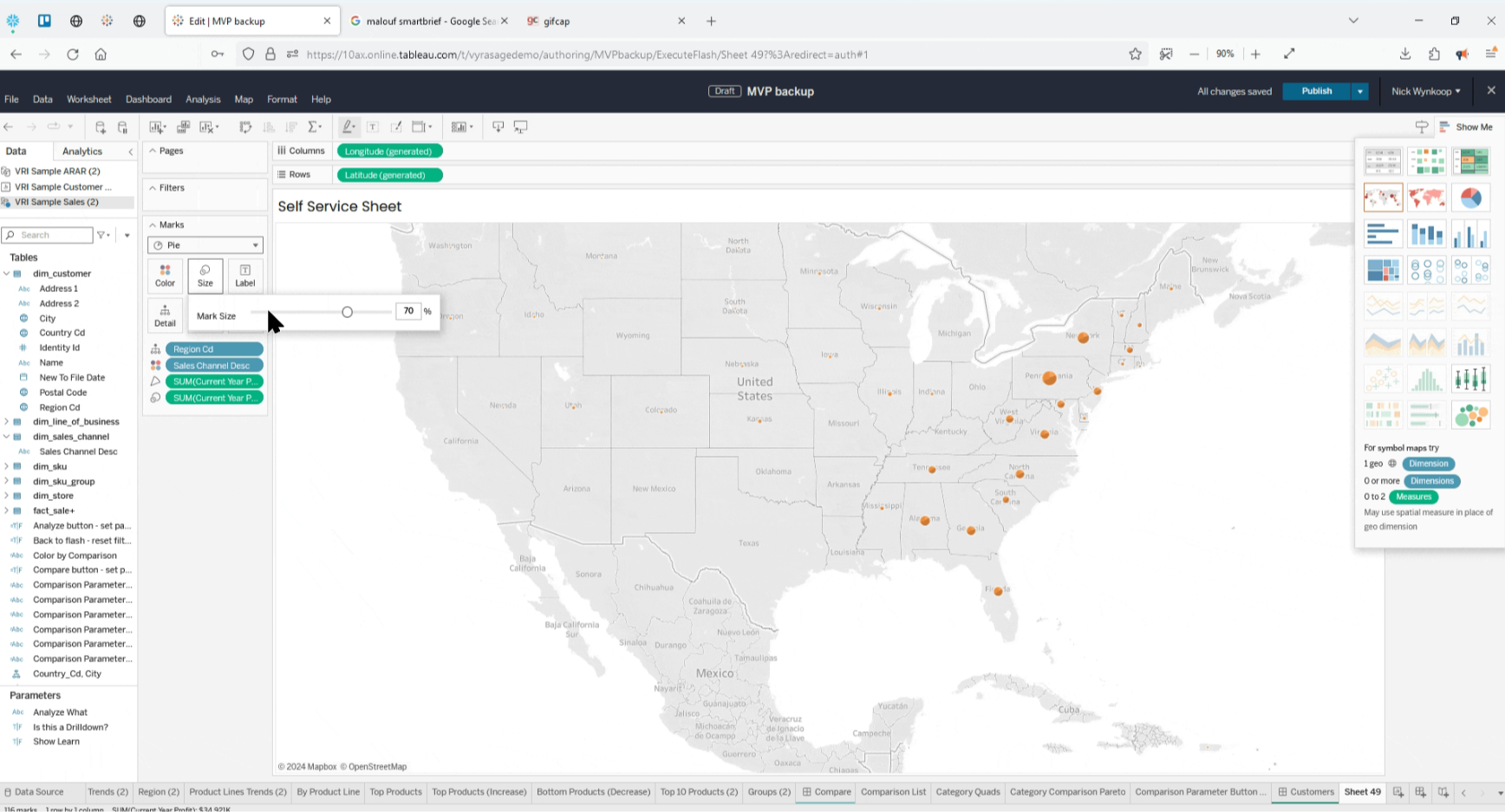Open the Color shelf on the Marks card
The height and width of the screenshot is (812, 1505).
(x=165, y=276)
